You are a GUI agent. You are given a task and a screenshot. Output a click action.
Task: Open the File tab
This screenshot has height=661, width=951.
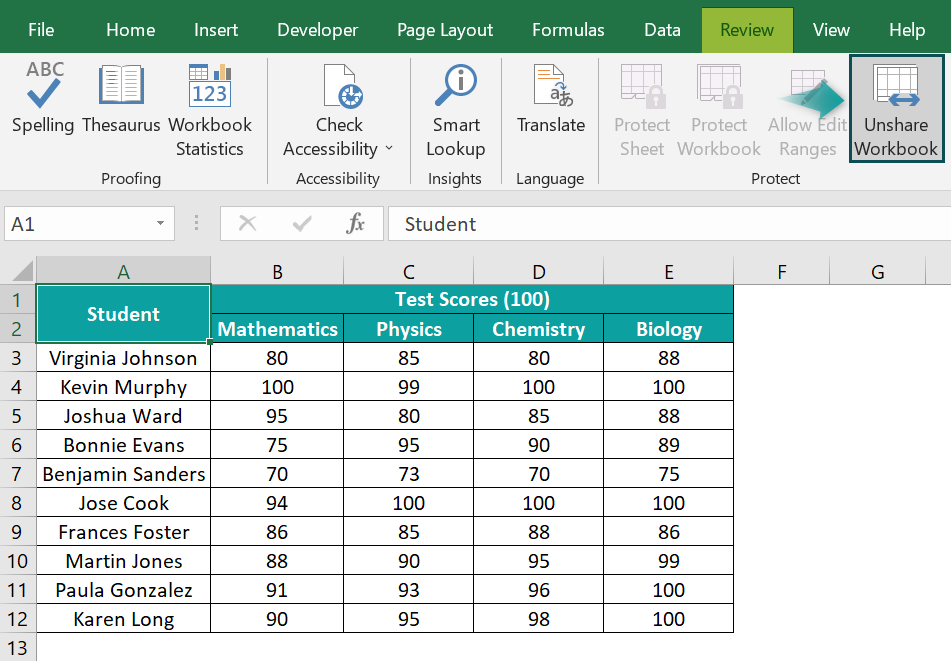(x=41, y=30)
